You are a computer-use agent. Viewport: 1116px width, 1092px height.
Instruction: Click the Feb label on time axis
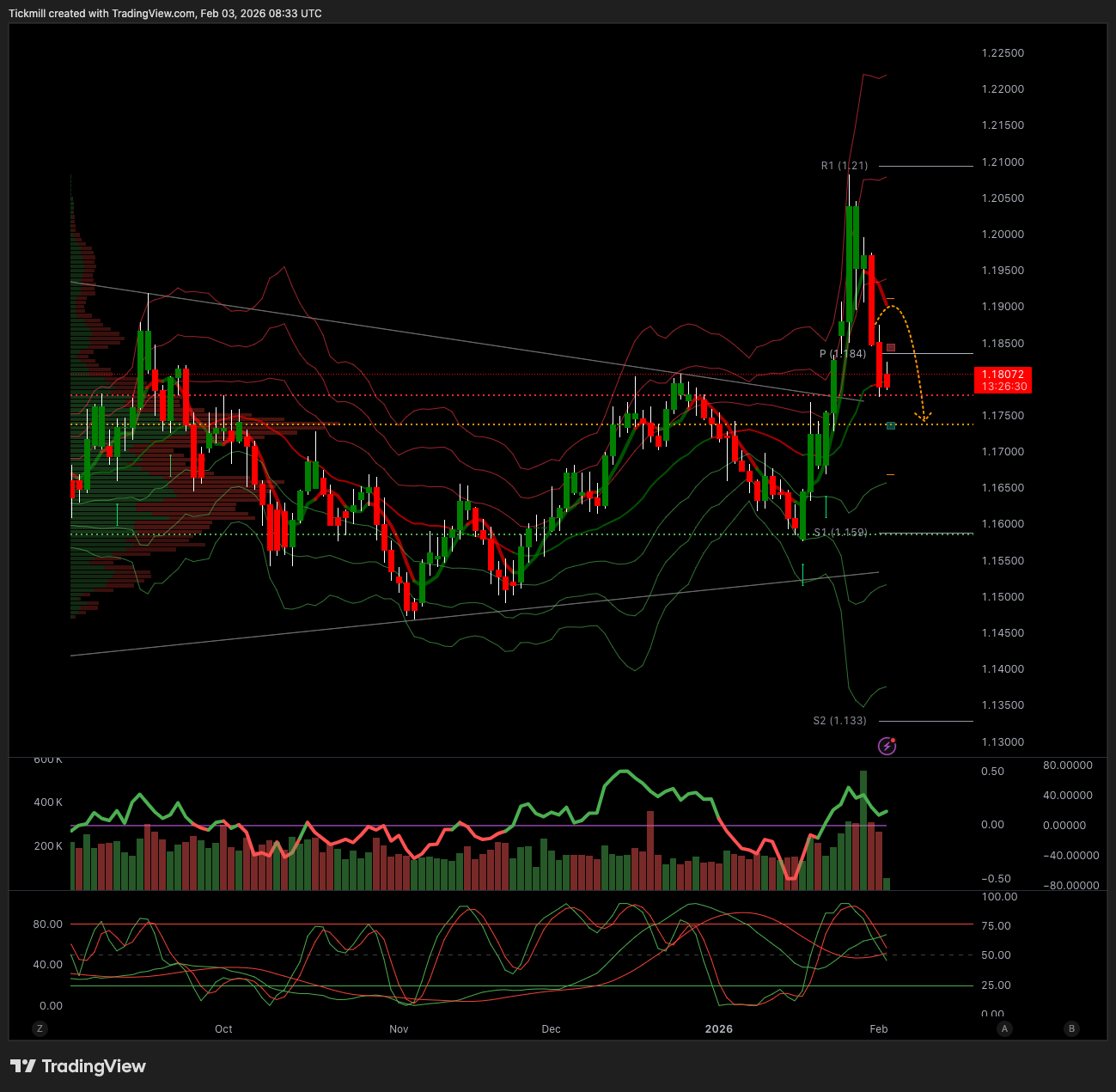878,1029
